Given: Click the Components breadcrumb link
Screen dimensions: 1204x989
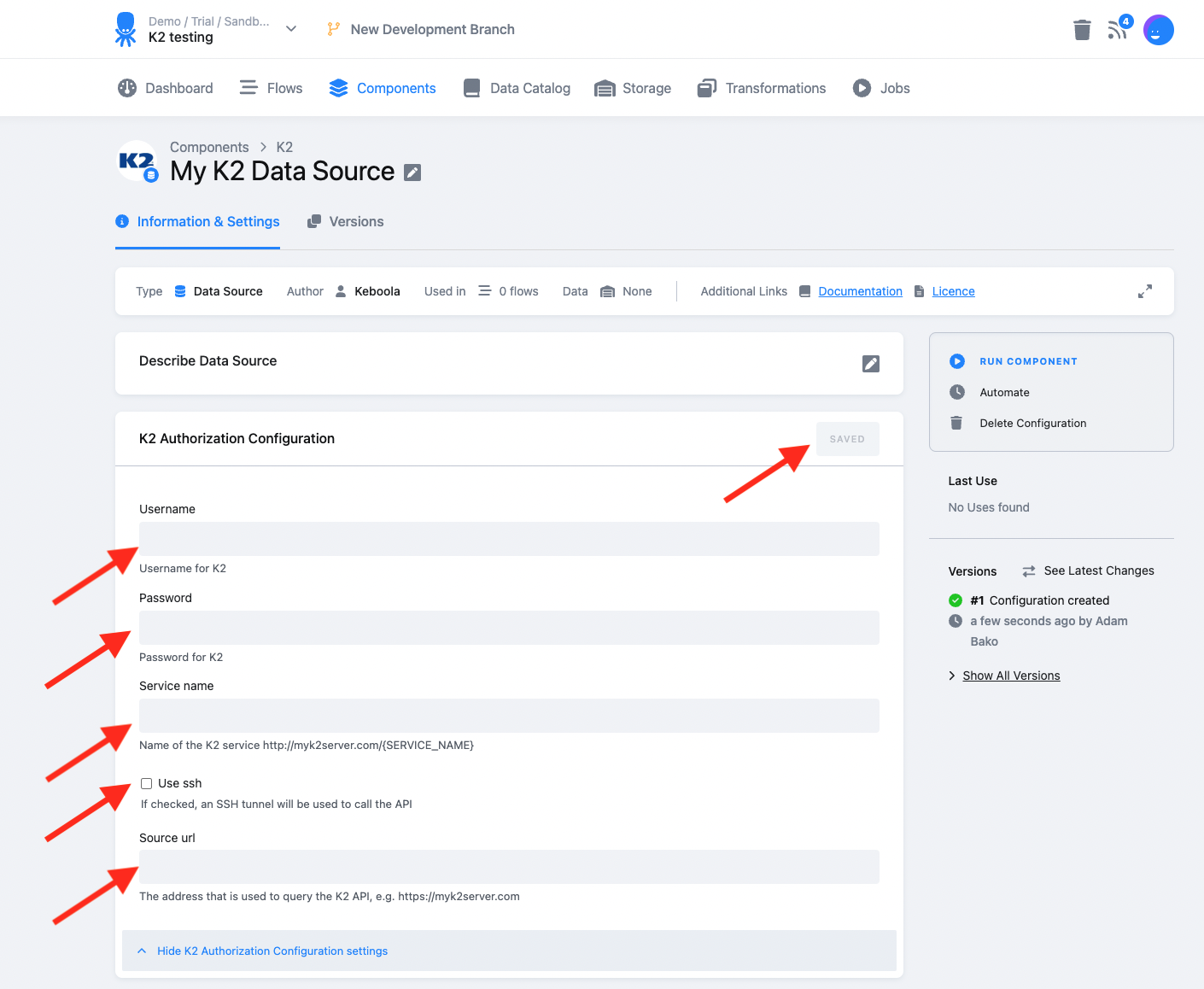Looking at the screenshot, I should point(209,147).
